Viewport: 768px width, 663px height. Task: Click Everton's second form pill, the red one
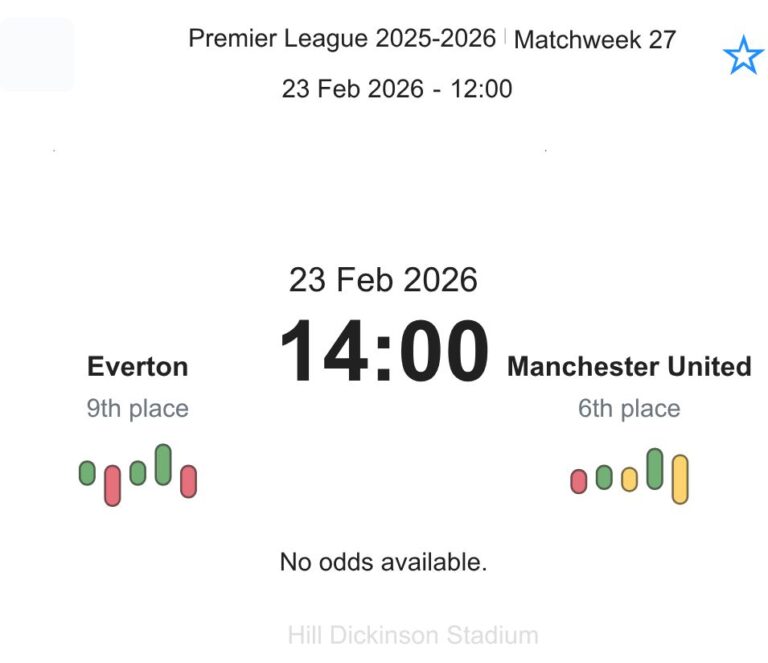point(112,485)
